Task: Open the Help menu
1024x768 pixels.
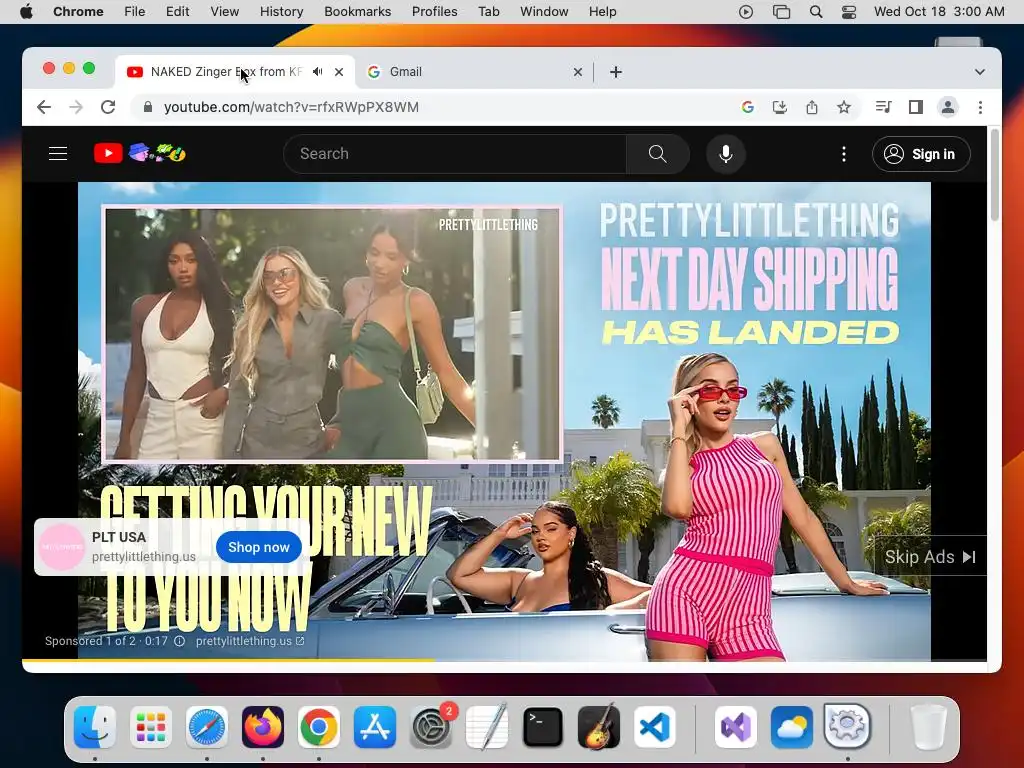Action: (x=602, y=12)
